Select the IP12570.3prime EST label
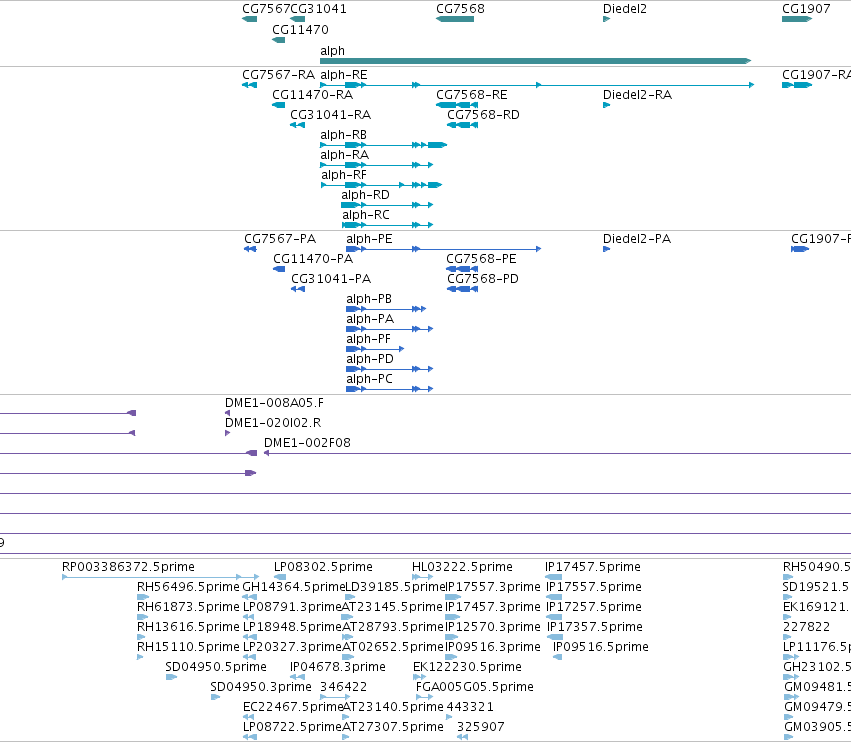The width and height of the screenshot is (851, 742). (493, 626)
